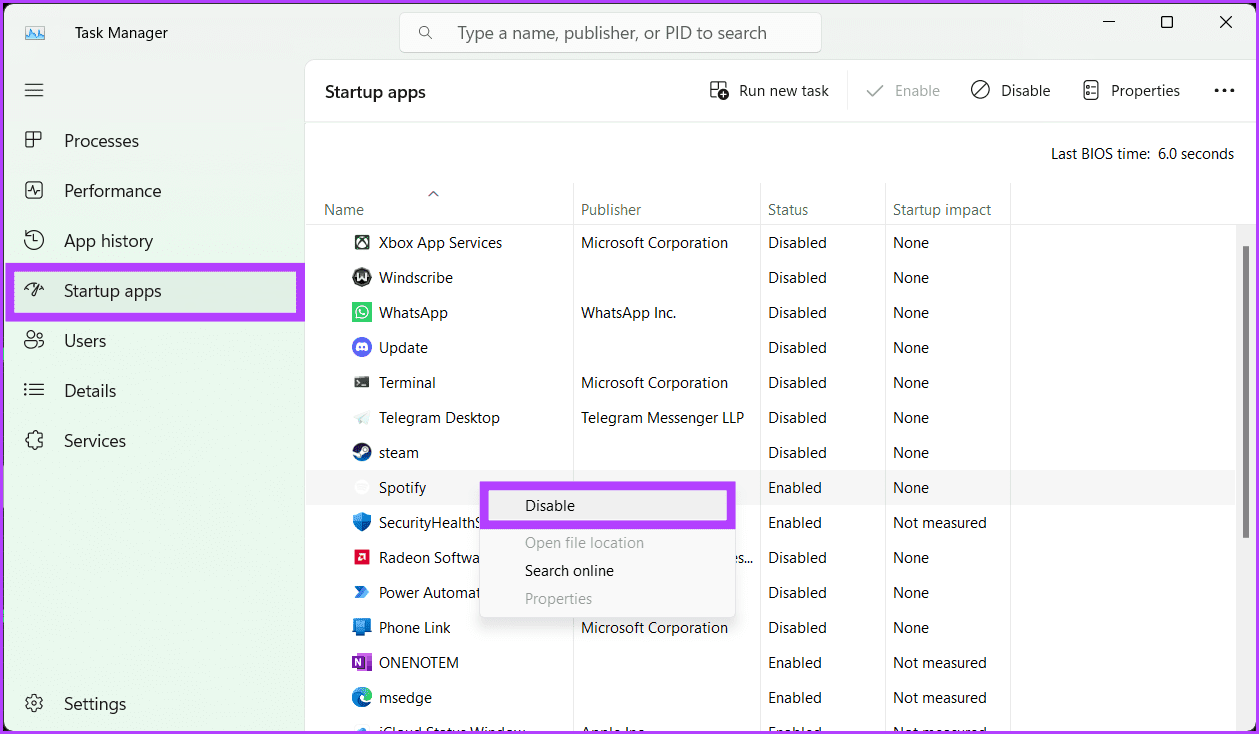Select the WhatsApp icon
Screen dimensions: 1259x734
click(x=361, y=312)
